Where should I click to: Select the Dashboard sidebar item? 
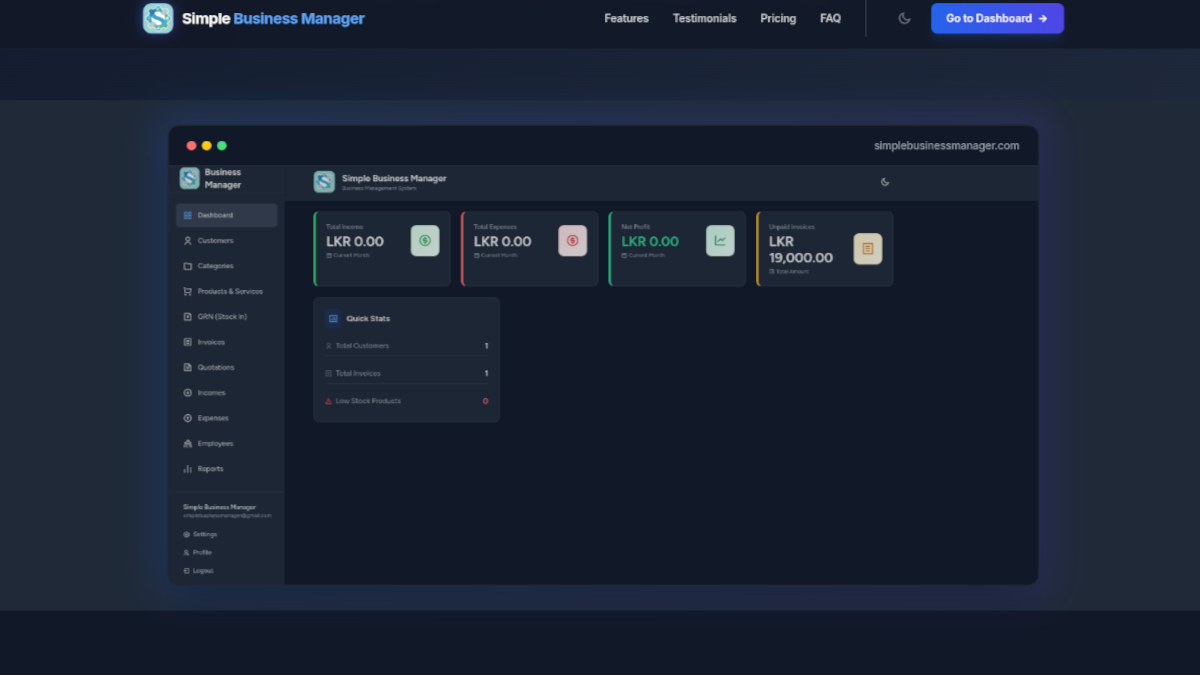(x=226, y=215)
